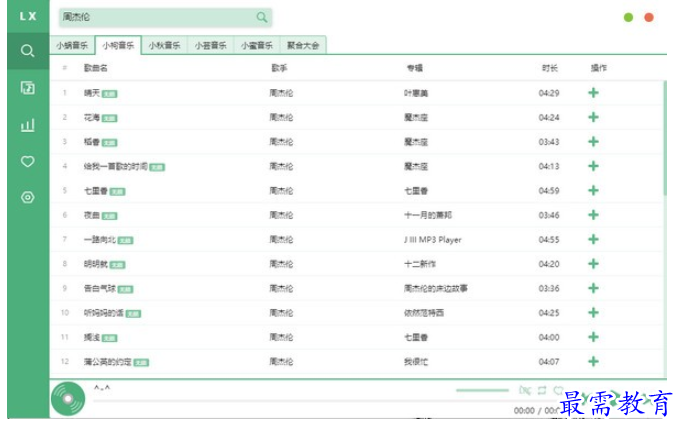
Task: Open the leaderboard chart sidebar icon
Action: [x=27, y=125]
